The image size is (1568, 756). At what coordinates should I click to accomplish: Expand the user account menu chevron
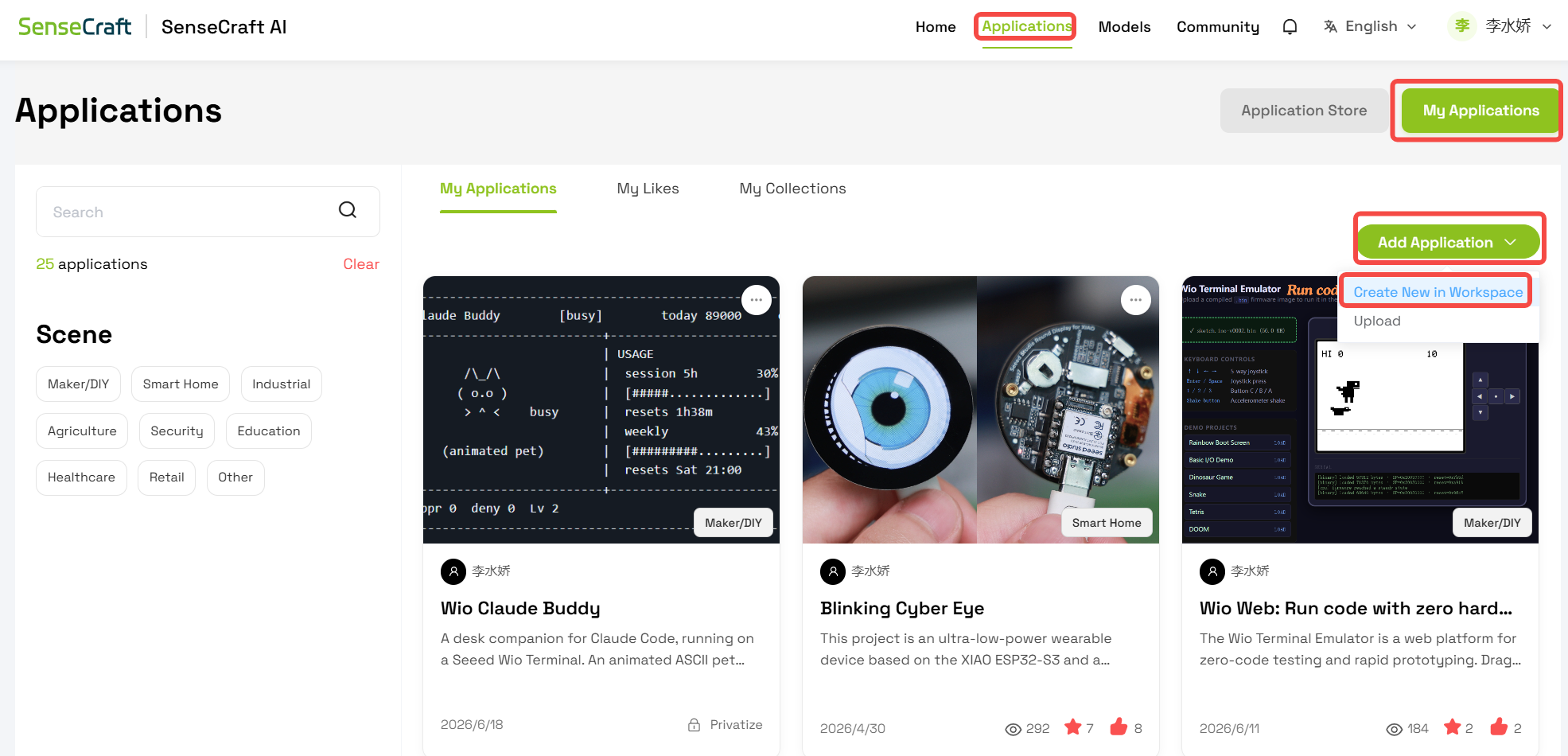pos(1547,27)
